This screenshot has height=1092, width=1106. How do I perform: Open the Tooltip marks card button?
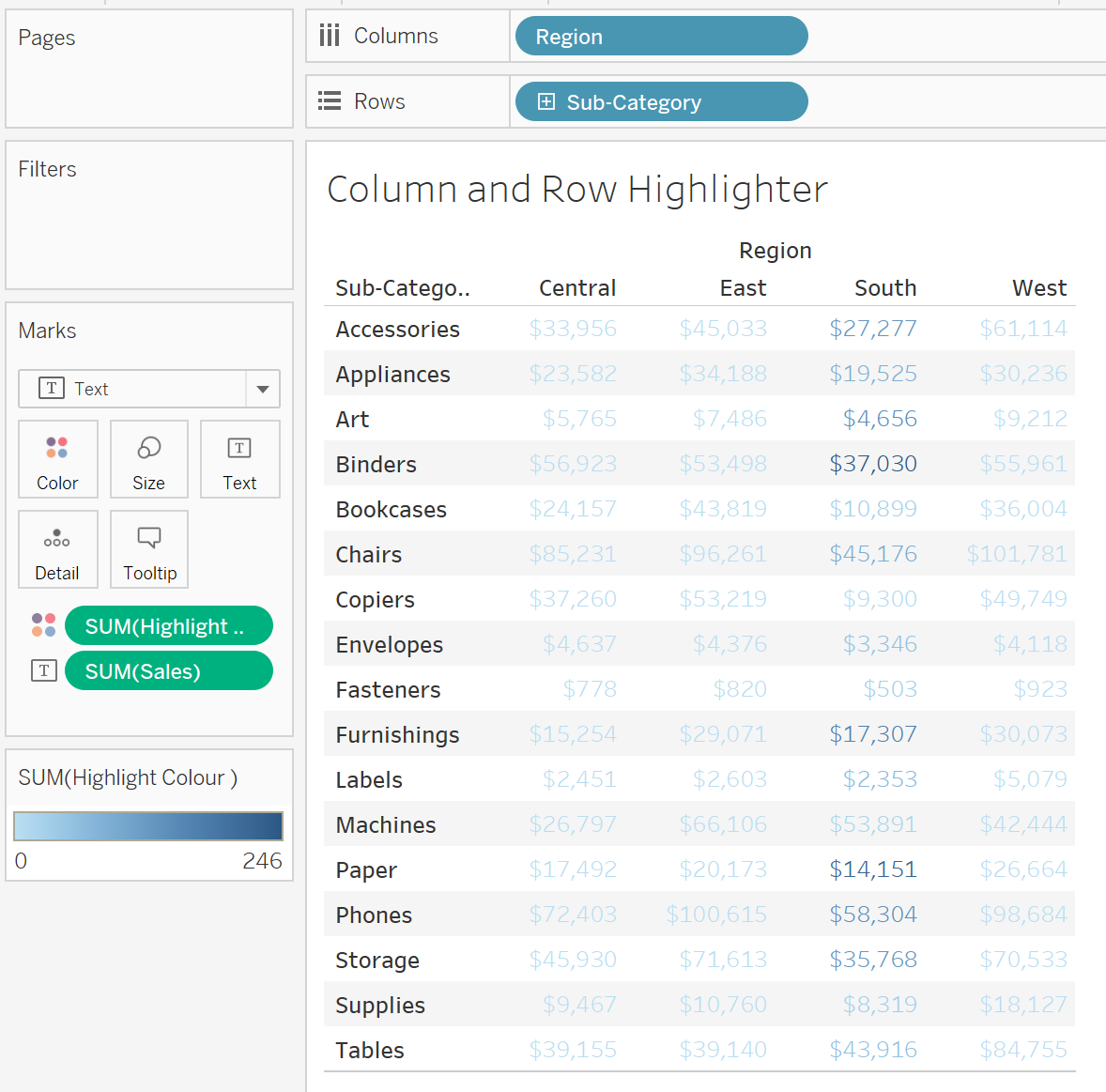click(149, 549)
